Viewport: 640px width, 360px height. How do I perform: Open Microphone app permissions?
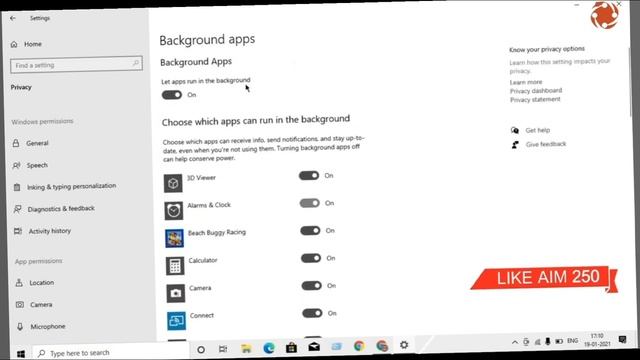coord(48,327)
